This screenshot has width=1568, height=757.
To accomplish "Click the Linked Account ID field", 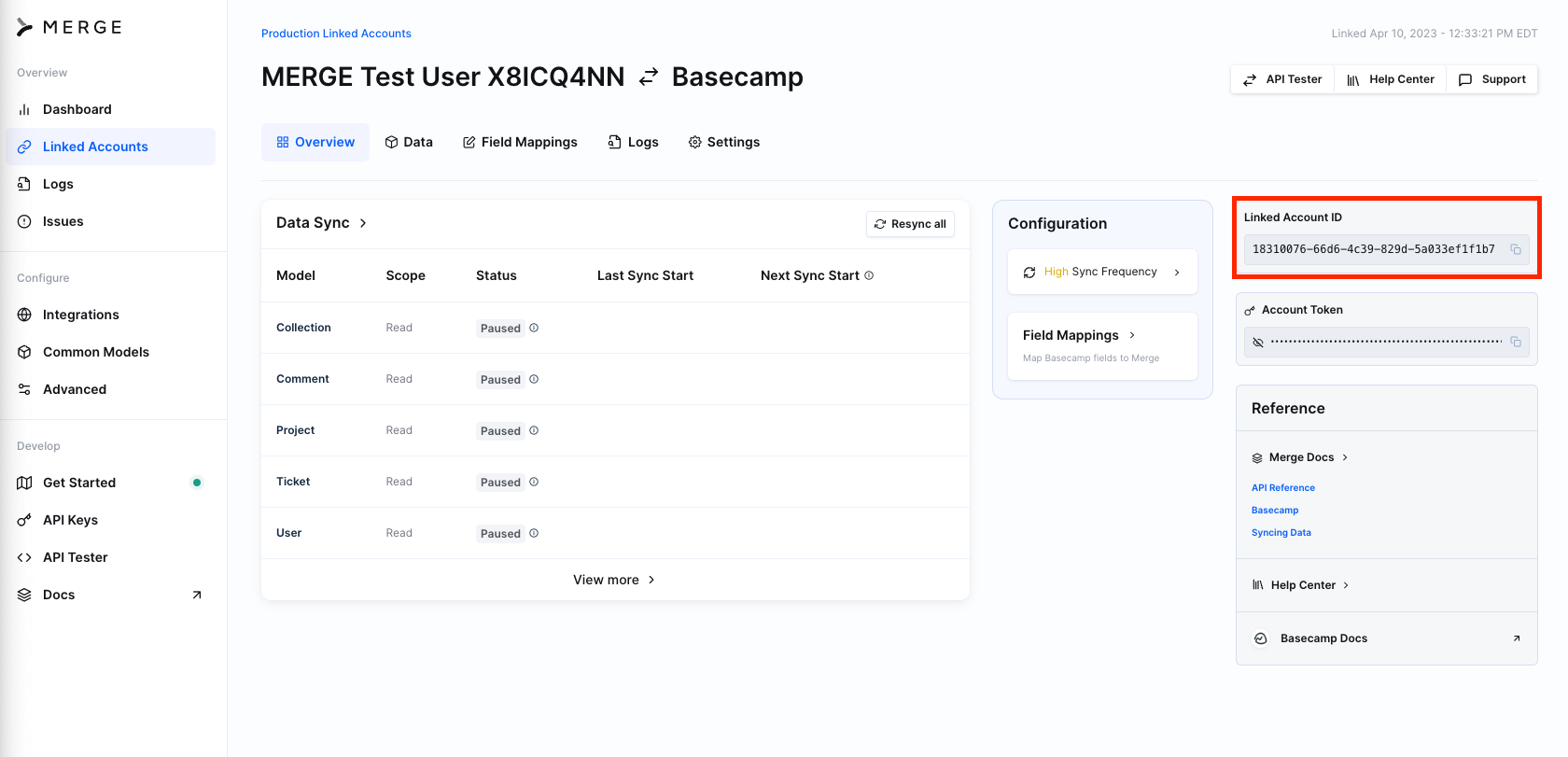I will 1373,249.
